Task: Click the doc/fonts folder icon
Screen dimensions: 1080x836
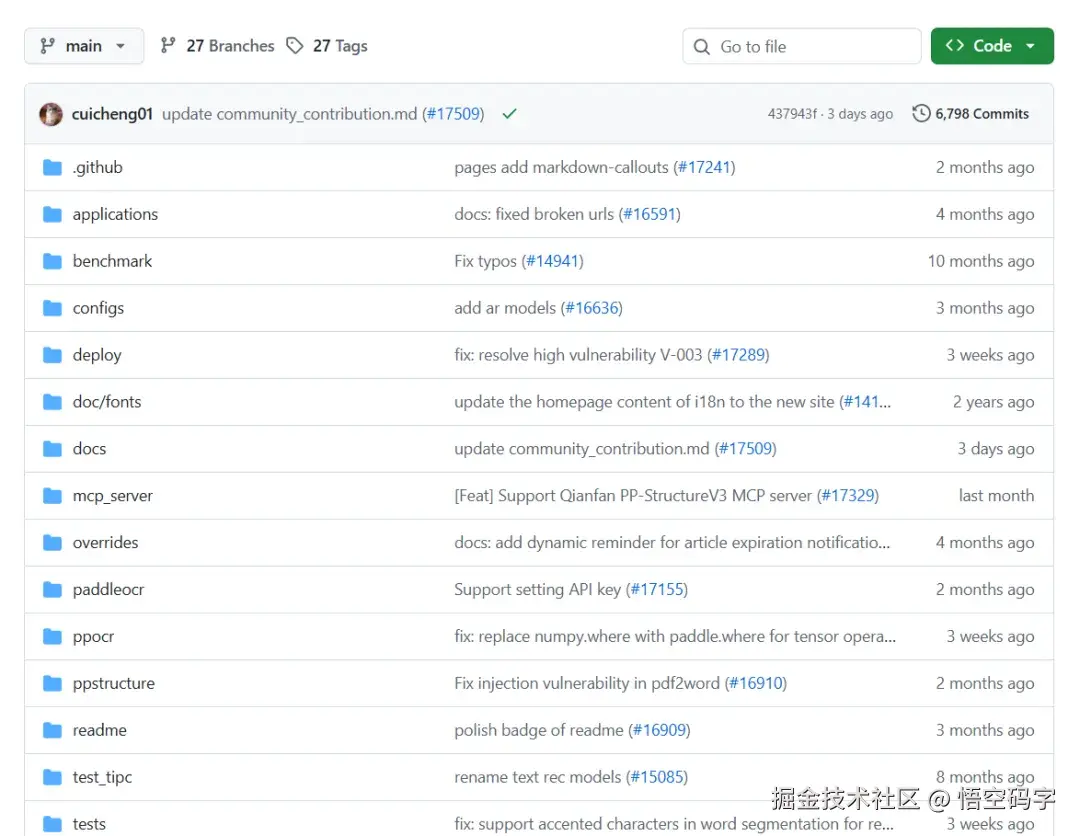Action: (x=52, y=401)
